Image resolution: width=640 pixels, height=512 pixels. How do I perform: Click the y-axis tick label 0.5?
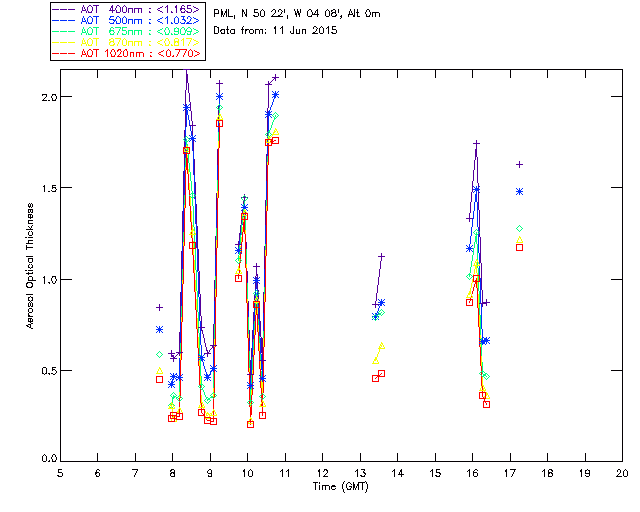(x=49, y=371)
